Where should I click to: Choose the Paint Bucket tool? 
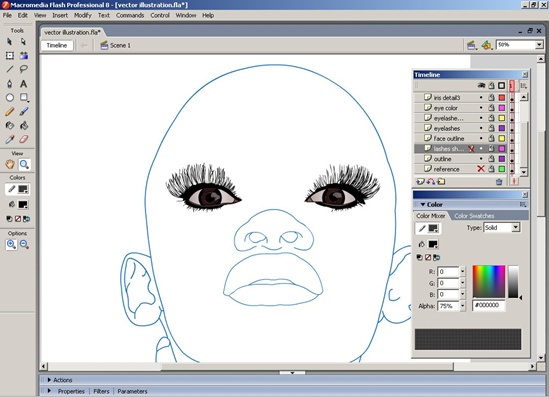click(23, 125)
